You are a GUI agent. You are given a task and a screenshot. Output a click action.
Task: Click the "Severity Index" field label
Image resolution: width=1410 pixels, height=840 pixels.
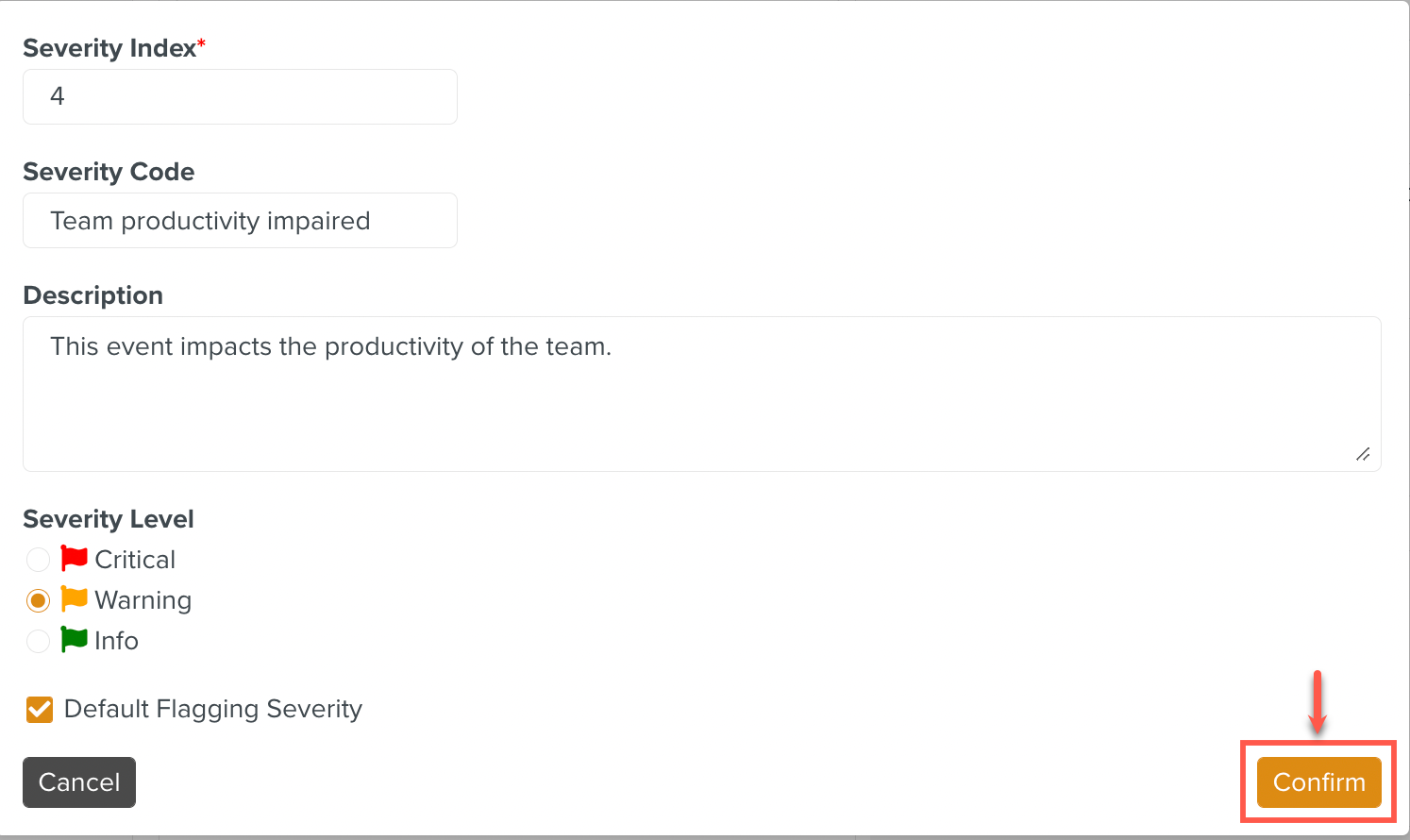109,48
